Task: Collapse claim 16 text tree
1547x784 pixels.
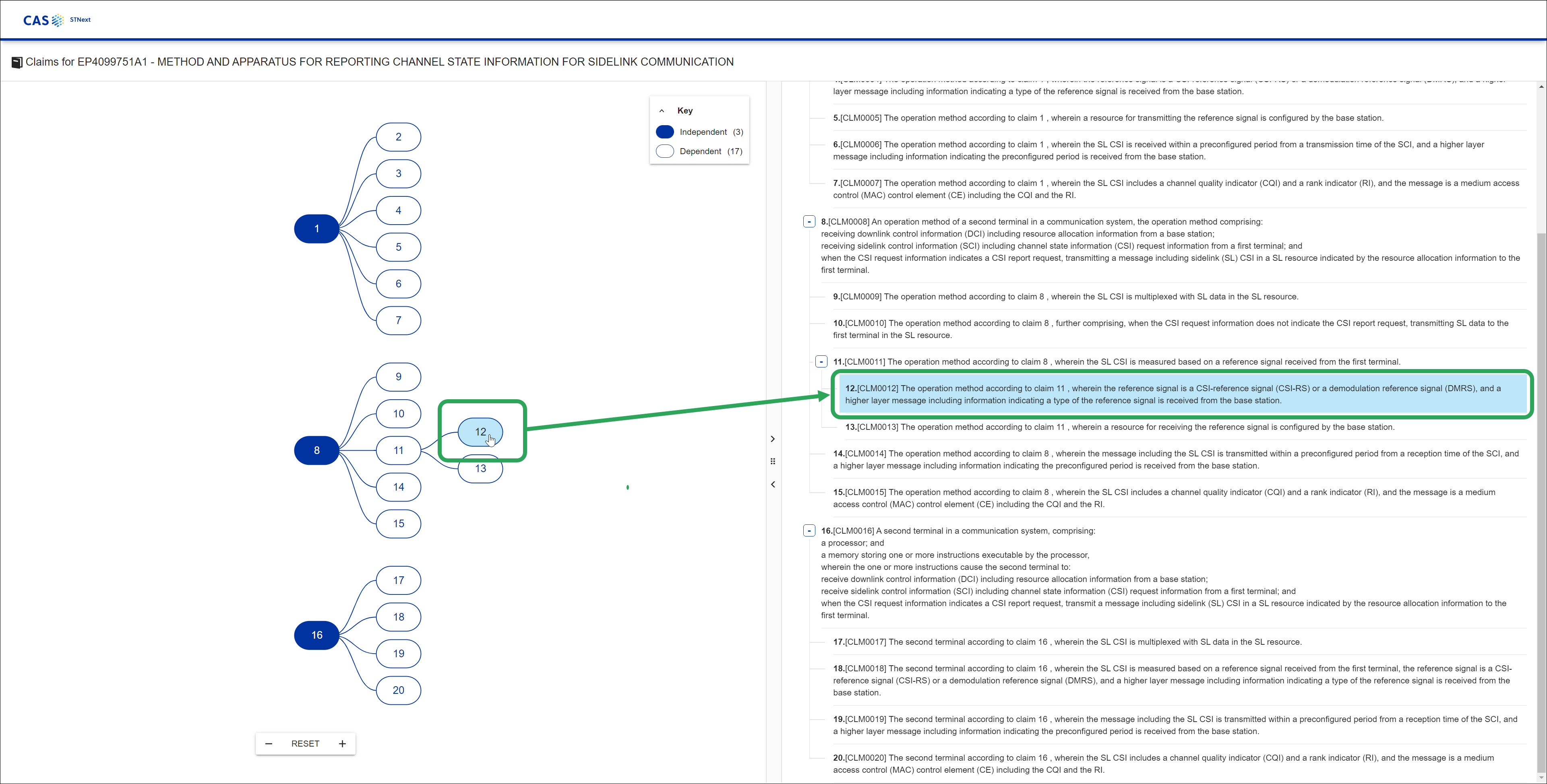Action: (x=809, y=531)
